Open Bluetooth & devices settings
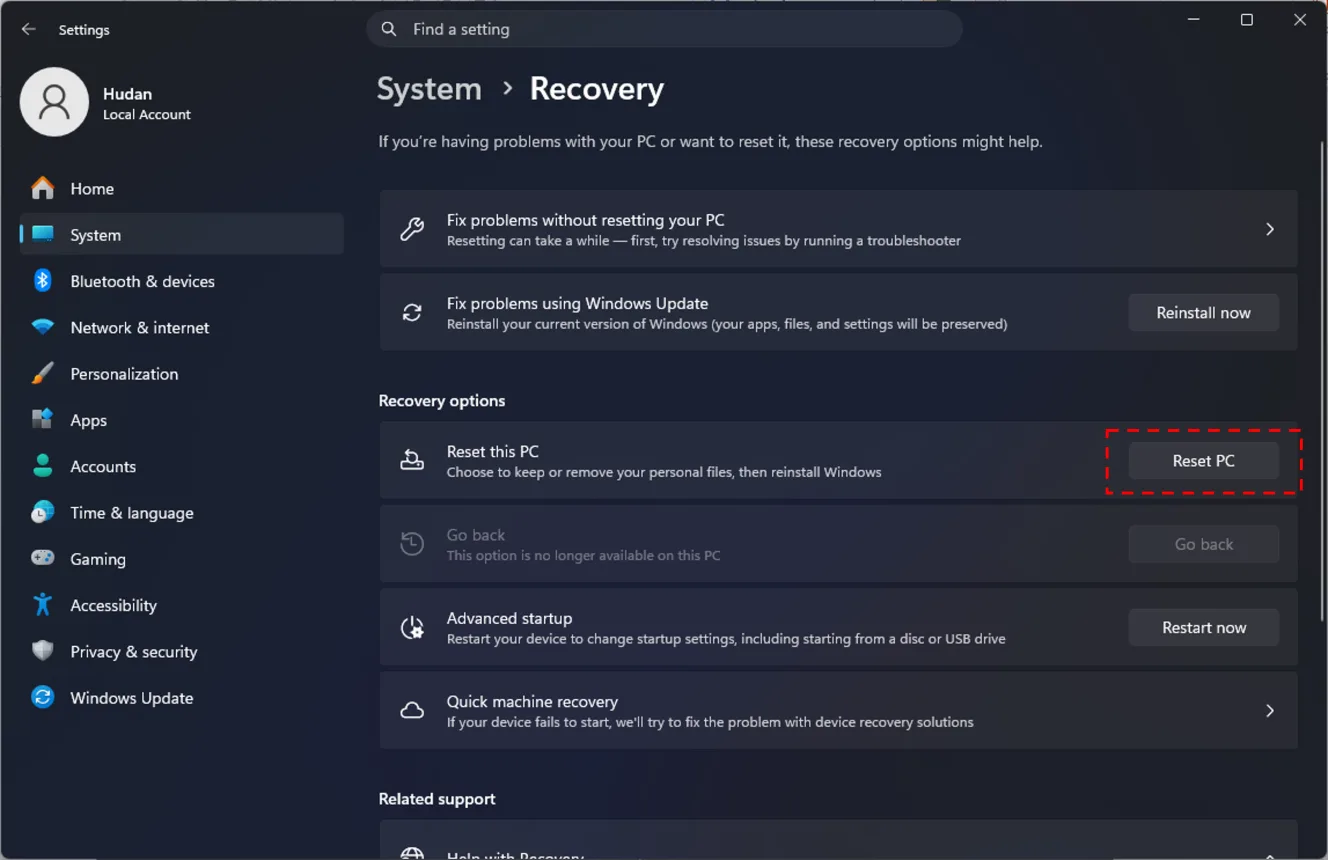Image resolution: width=1328 pixels, height=860 pixels. (x=182, y=281)
